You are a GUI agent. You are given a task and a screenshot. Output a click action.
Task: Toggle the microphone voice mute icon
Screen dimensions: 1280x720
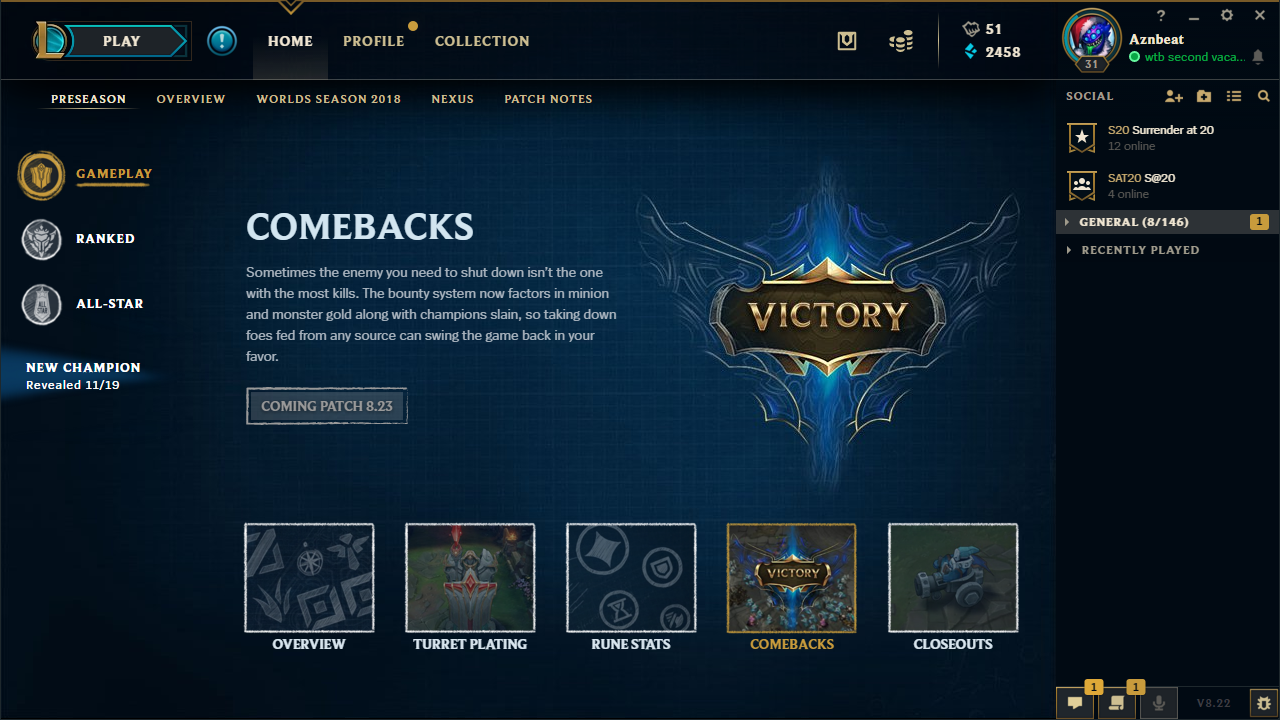tap(1159, 703)
